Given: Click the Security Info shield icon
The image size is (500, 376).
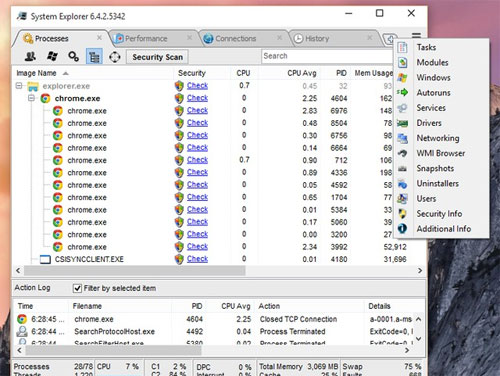Looking at the screenshot, I should pos(402,214).
